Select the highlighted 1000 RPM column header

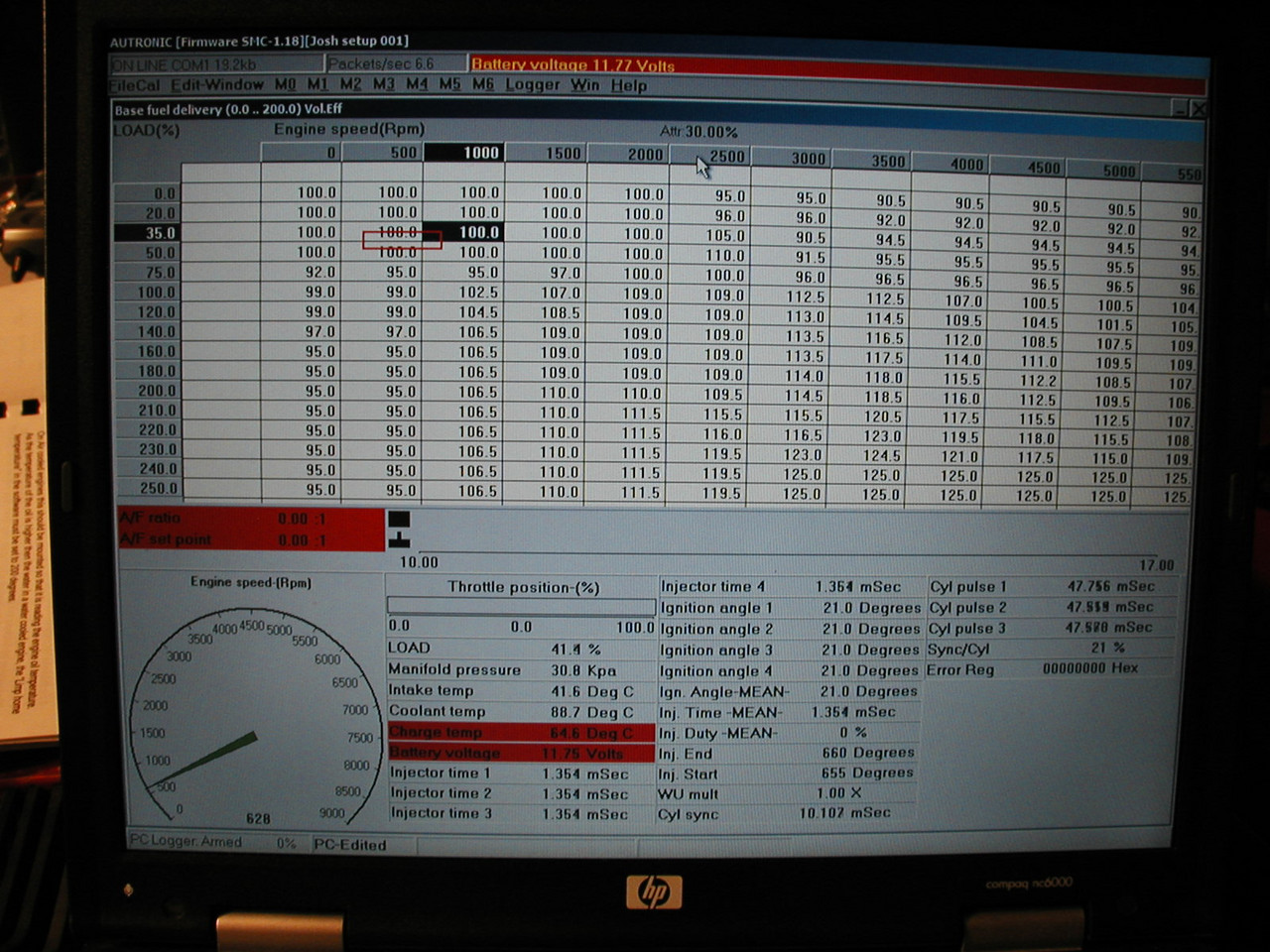pos(480,153)
